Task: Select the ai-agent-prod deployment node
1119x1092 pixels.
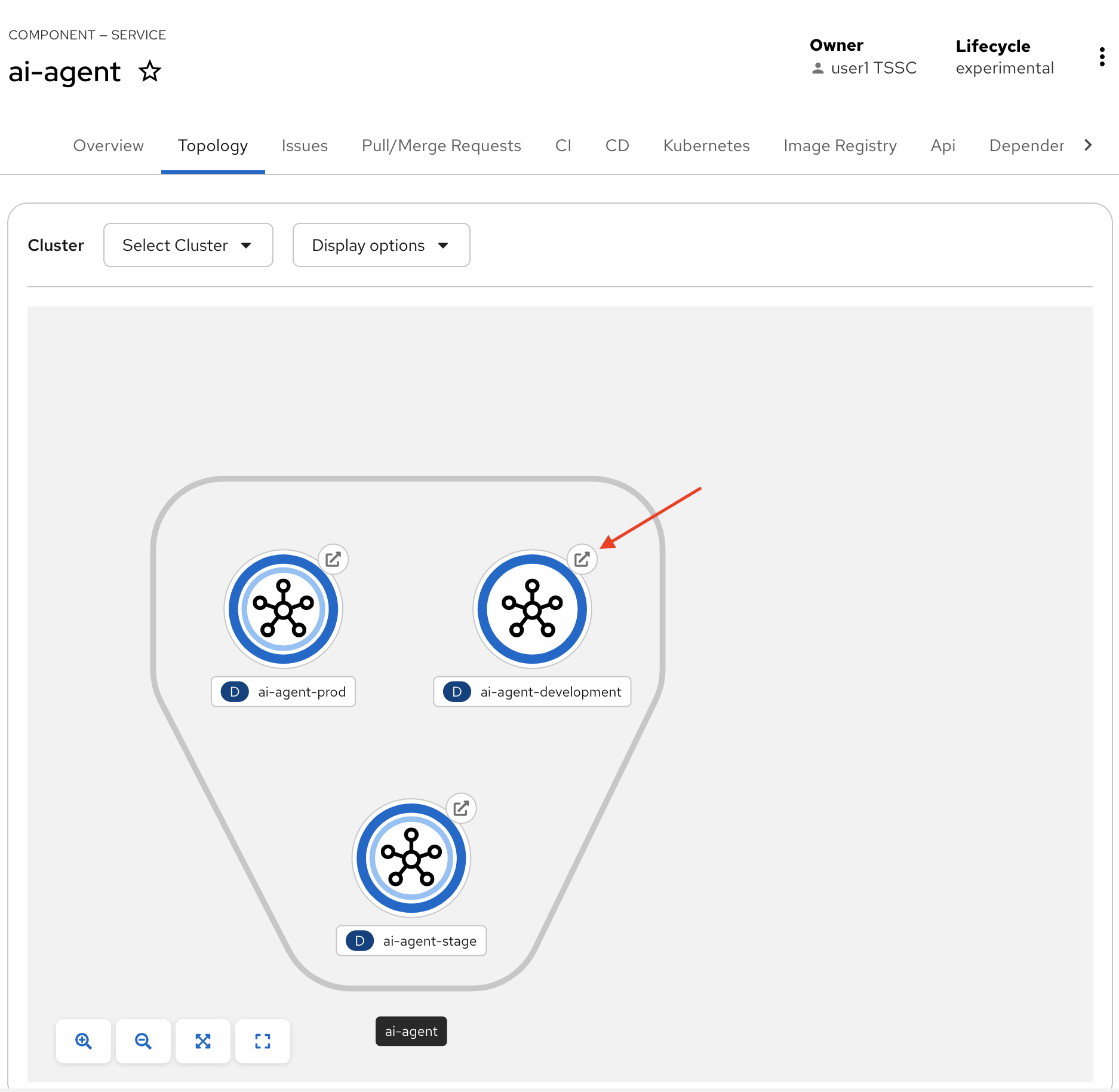Action: 283,608
